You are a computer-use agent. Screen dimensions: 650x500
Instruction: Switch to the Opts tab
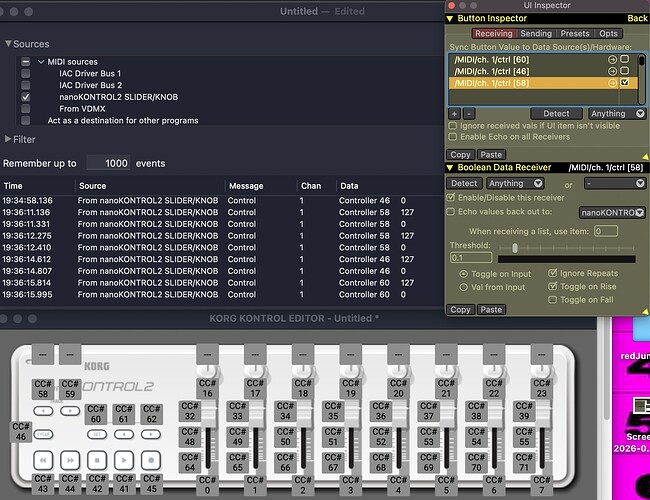coord(608,34)
